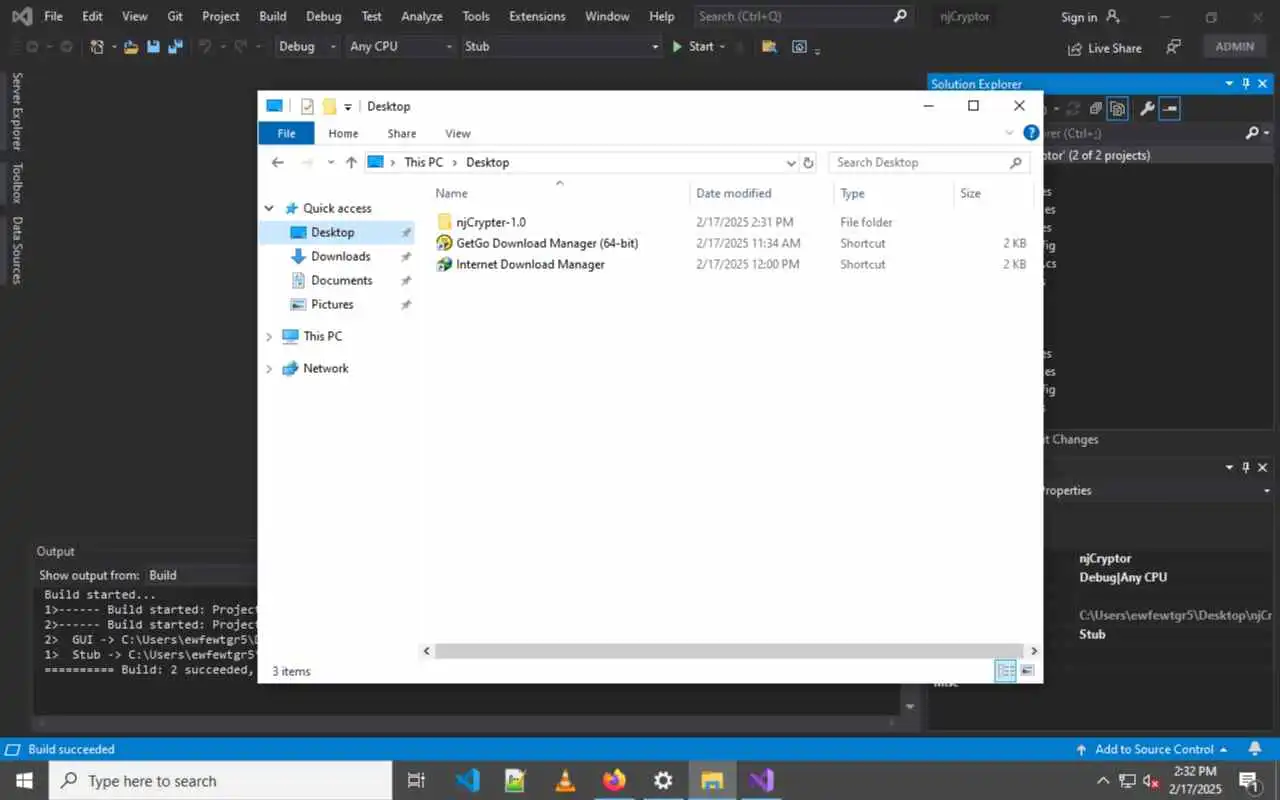Click the Search Desktop field
Image resolution: width=1280 pixels, height=800 pixels.
coord(929,162)
